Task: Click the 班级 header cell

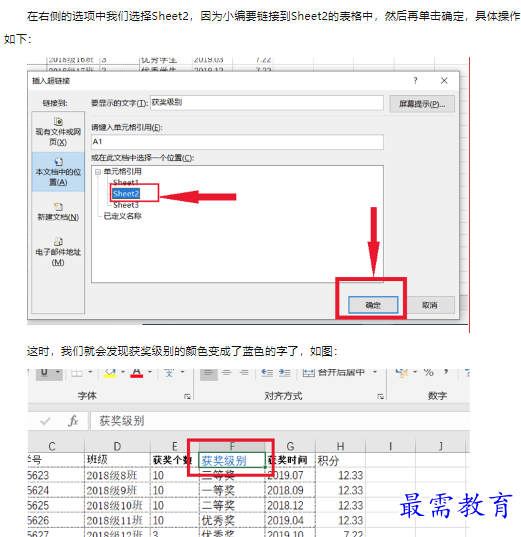Action: (x=117, y=460)
